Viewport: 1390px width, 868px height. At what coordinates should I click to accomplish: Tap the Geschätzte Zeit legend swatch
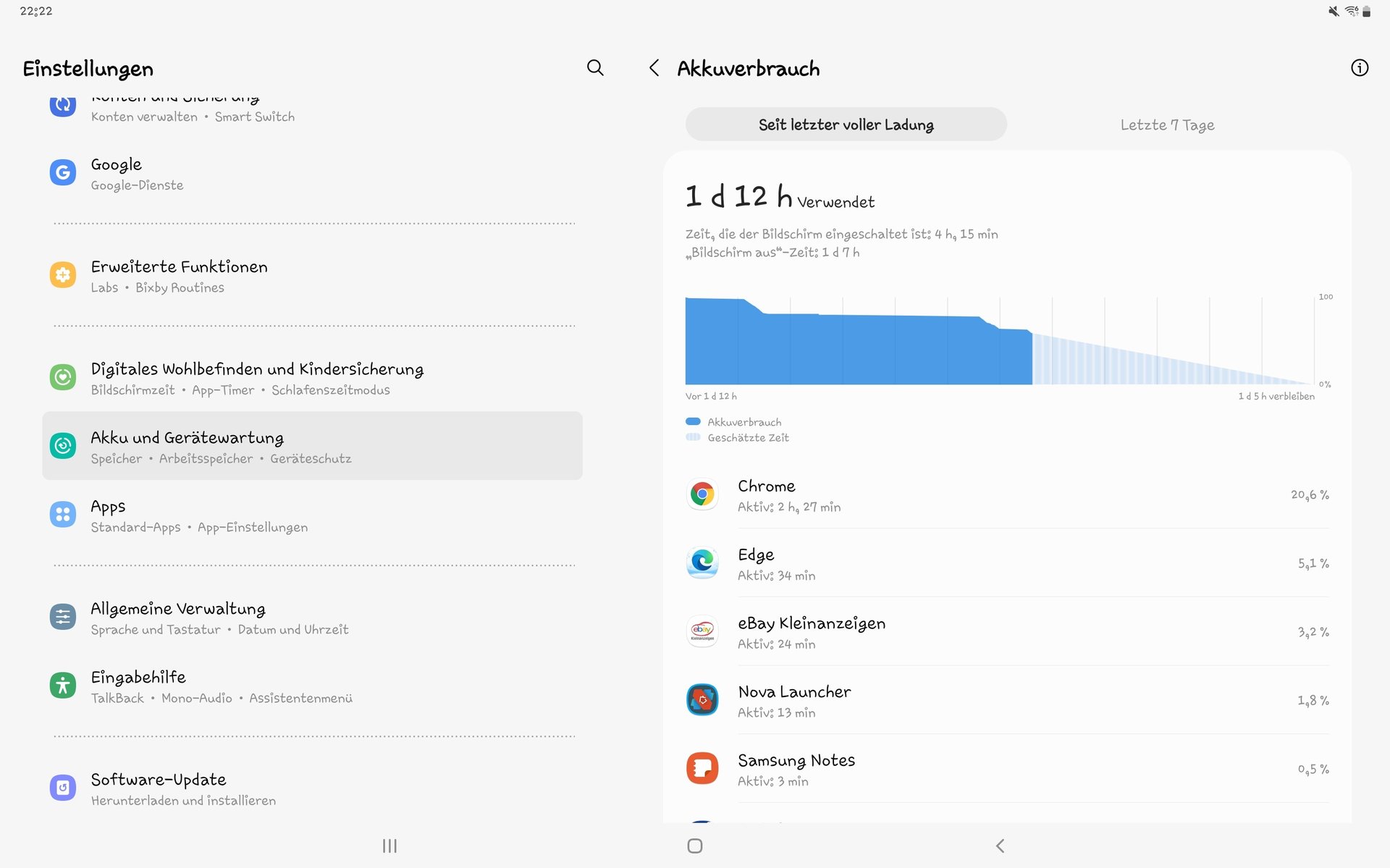[x=693, y=437]
